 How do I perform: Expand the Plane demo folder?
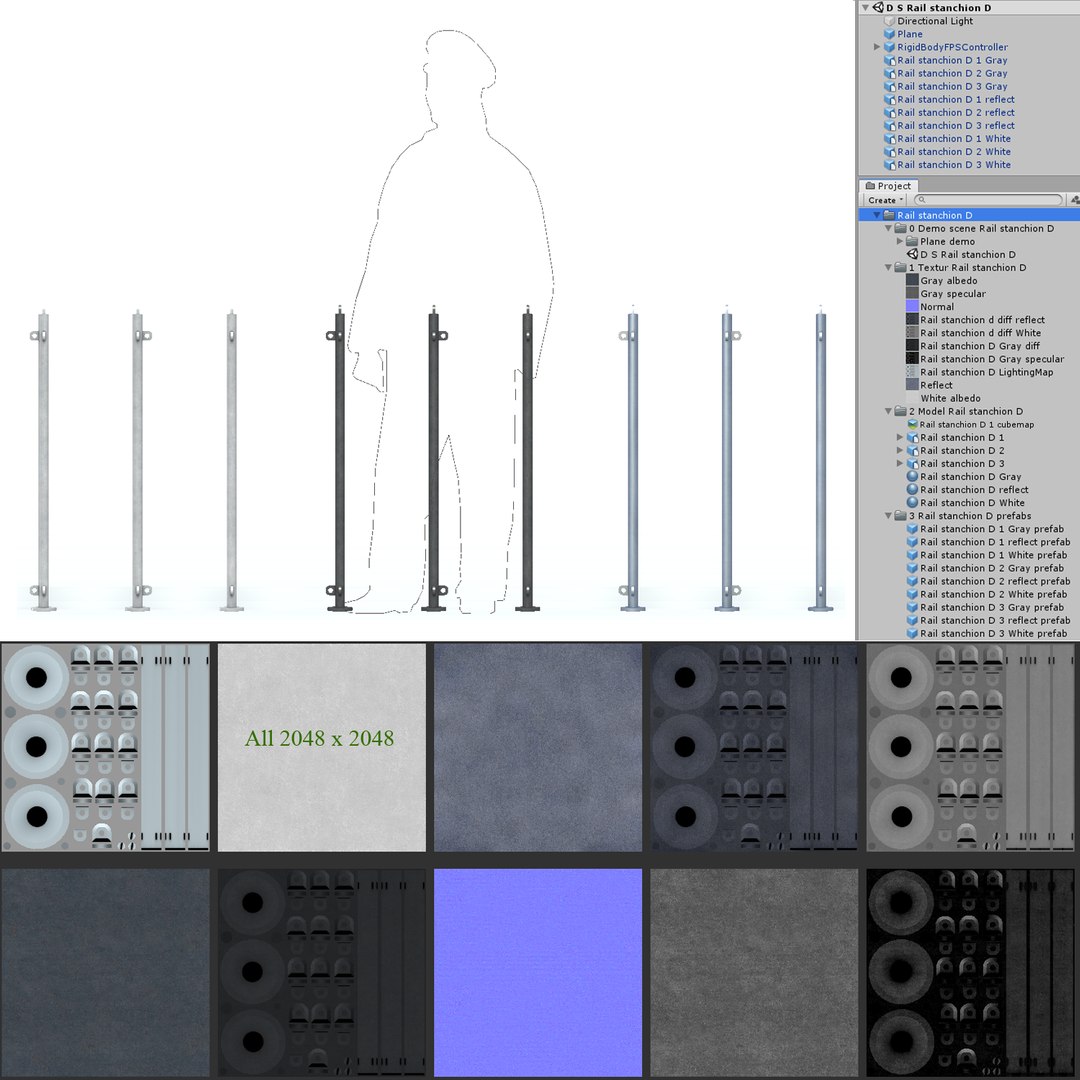click(900, 241)
